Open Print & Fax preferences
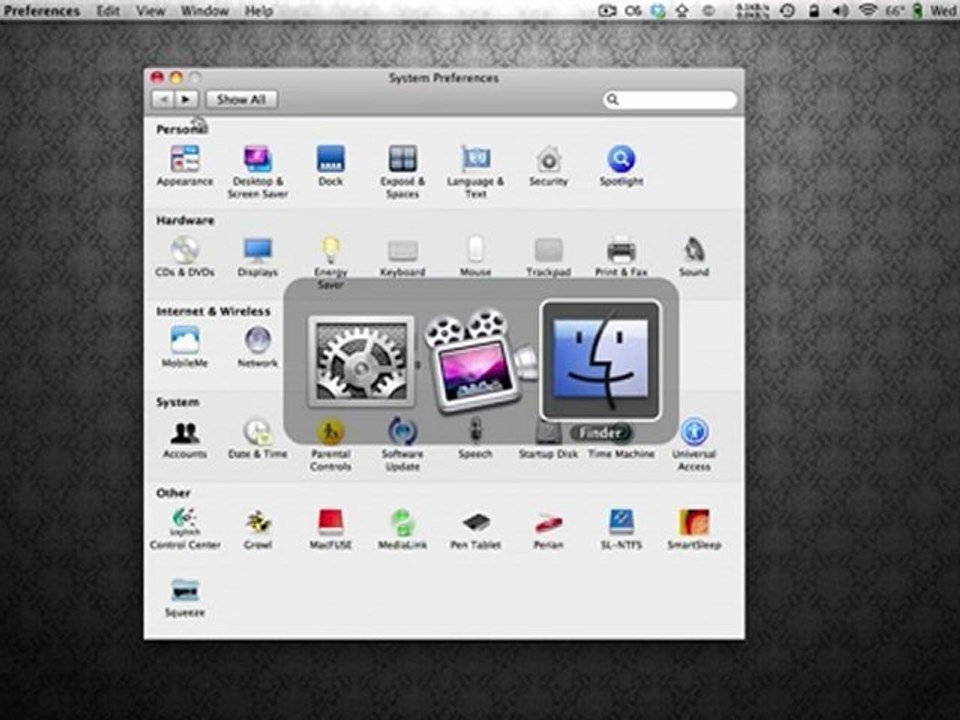960x720 pixels. 621,257
